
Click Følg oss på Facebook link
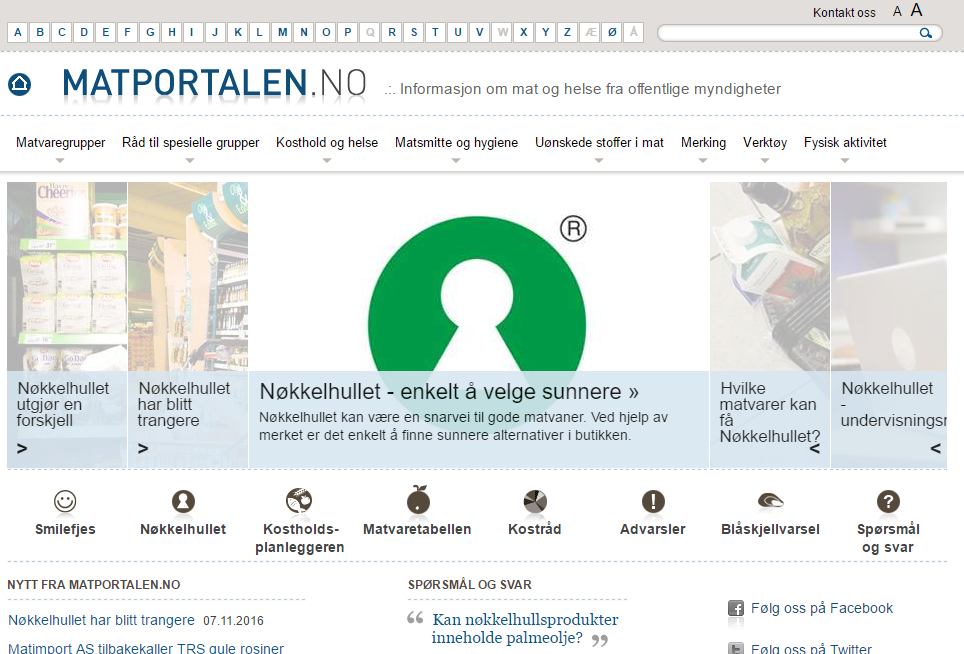point(821,608)
